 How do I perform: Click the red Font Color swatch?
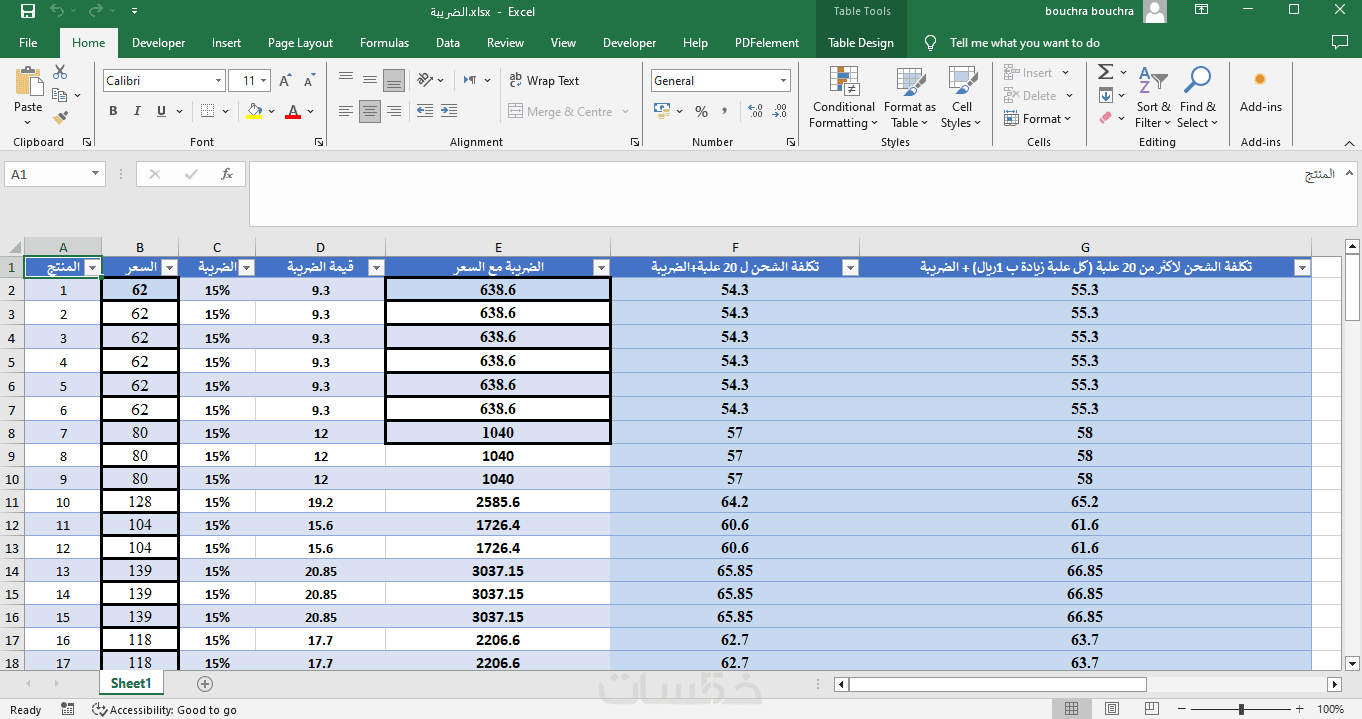[293, 112]
